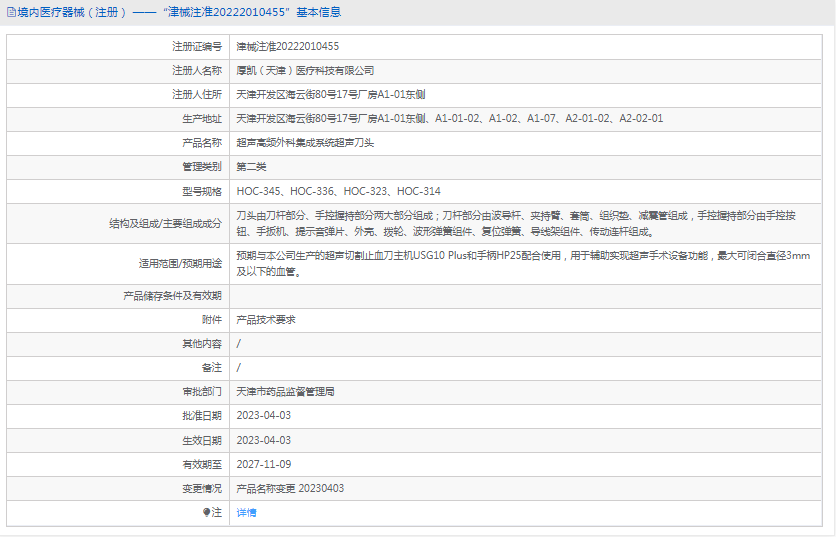Click the 注册人名称 label cell
The height and width of the screenshot is (537, 836).
click(x=118, y=71)
